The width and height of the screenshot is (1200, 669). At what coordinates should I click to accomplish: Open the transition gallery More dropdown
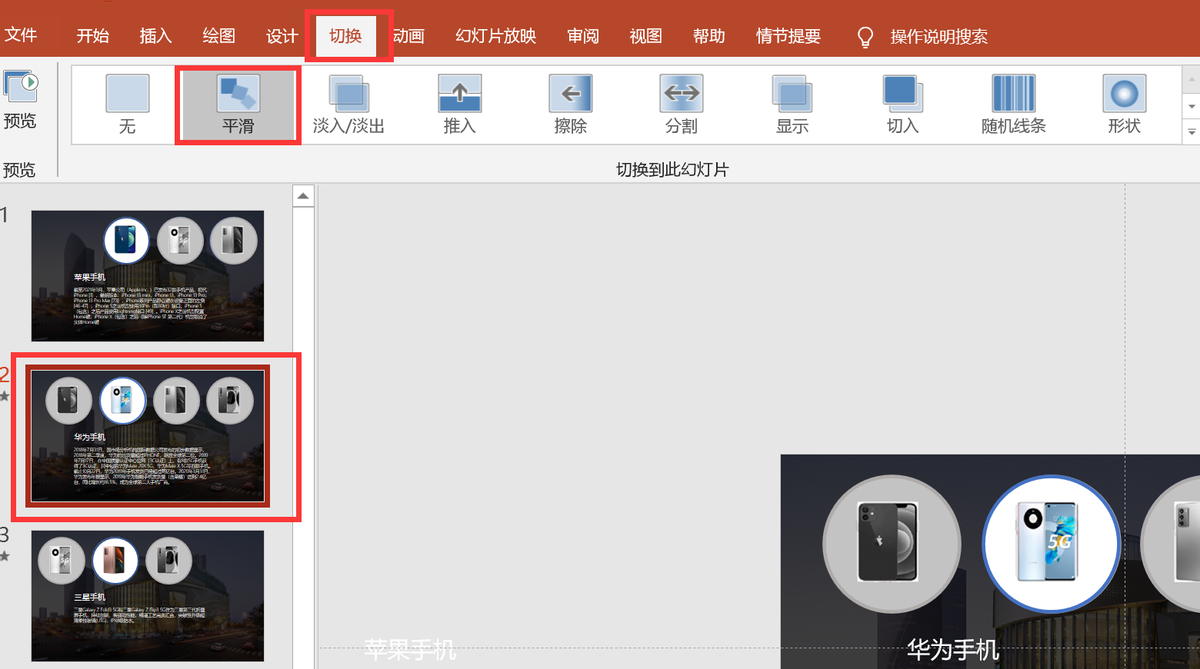point(1190,131)
